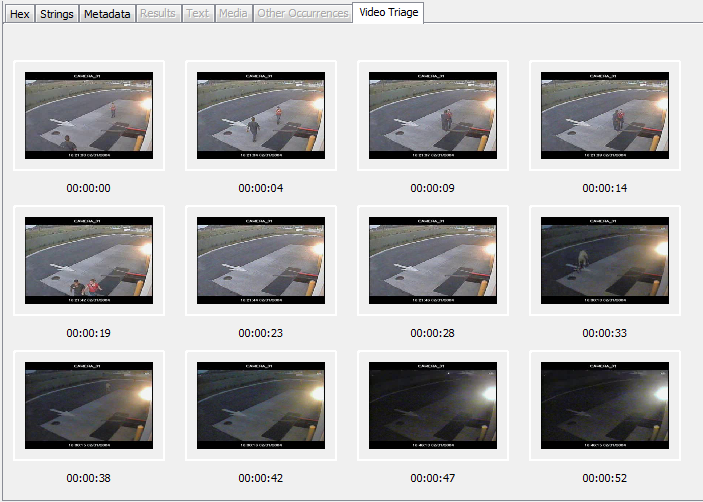This screenshot has height=502, width=703.
Task: Choose the frame thumbnail at 00:00:14
Action: tap(605, 115)
